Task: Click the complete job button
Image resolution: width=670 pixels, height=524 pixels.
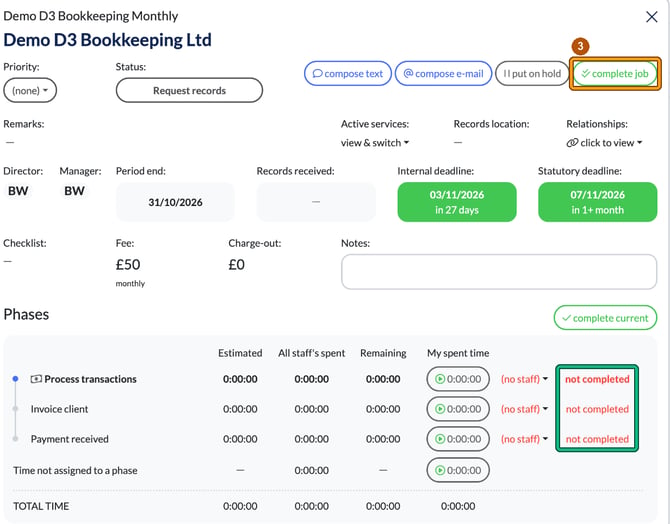Action: pos(615,74)
